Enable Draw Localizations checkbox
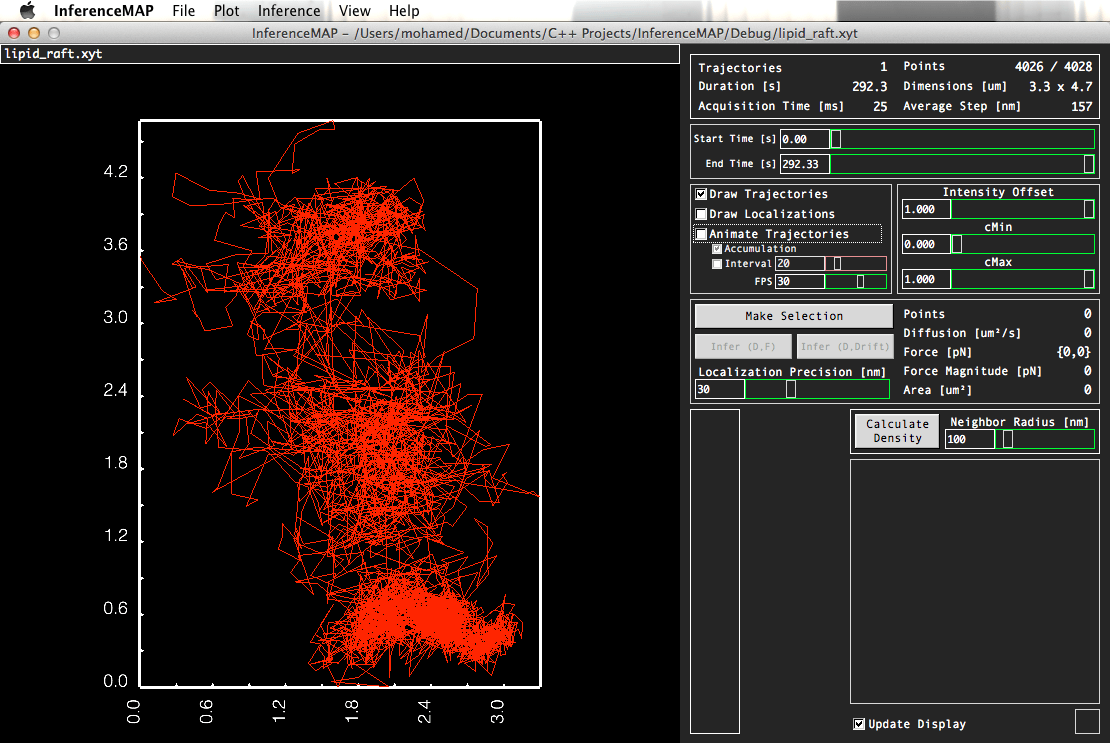The height and width of the screenshot is (743, 1110). pyautogui.click(x=702, y=214)
